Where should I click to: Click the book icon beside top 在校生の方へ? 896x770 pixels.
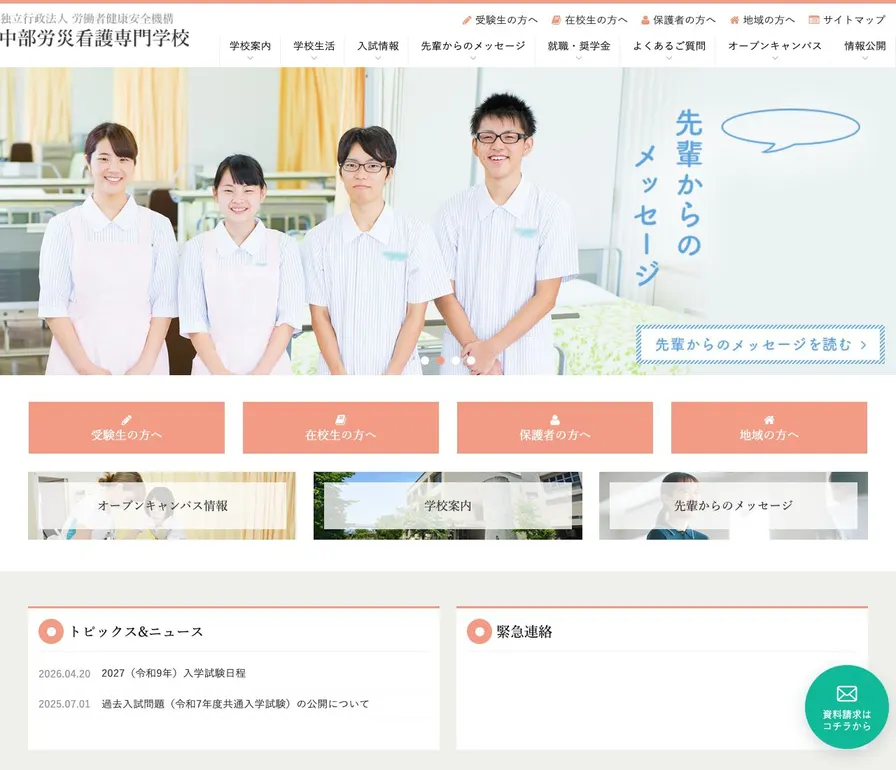pos(556,20)
